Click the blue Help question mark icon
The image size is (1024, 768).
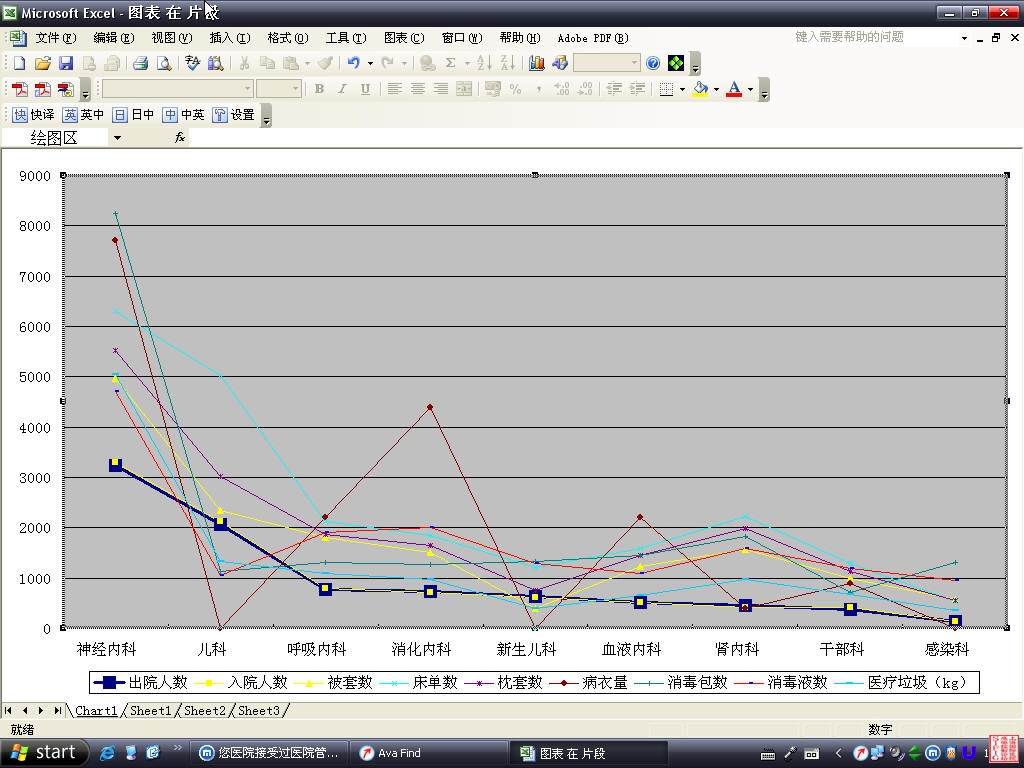pos(653,63)
